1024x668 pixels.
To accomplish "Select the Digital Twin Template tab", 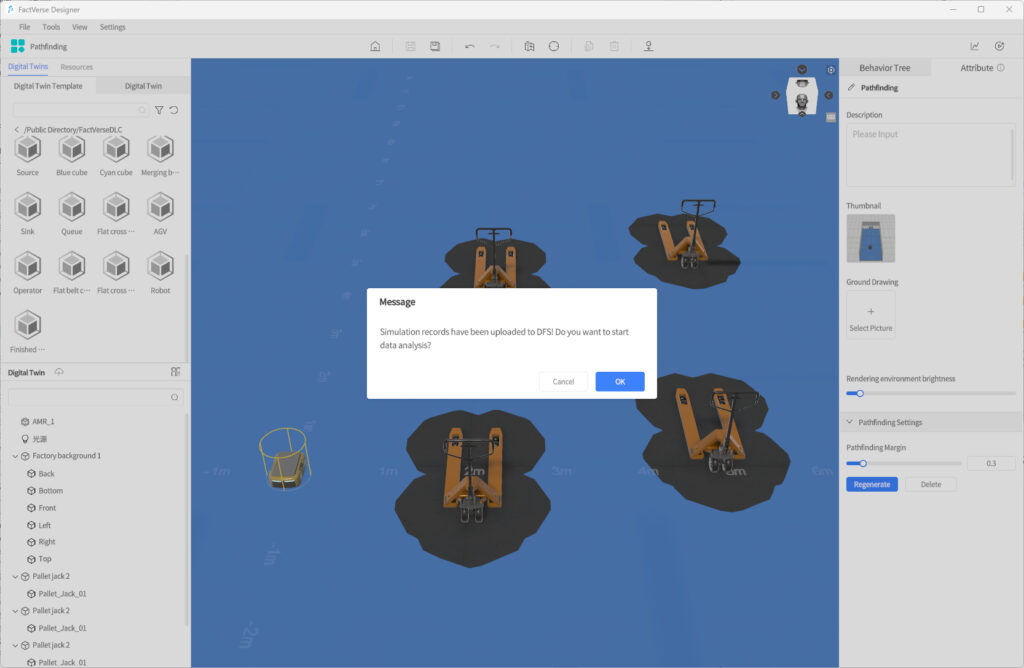I will coord(48,86).
